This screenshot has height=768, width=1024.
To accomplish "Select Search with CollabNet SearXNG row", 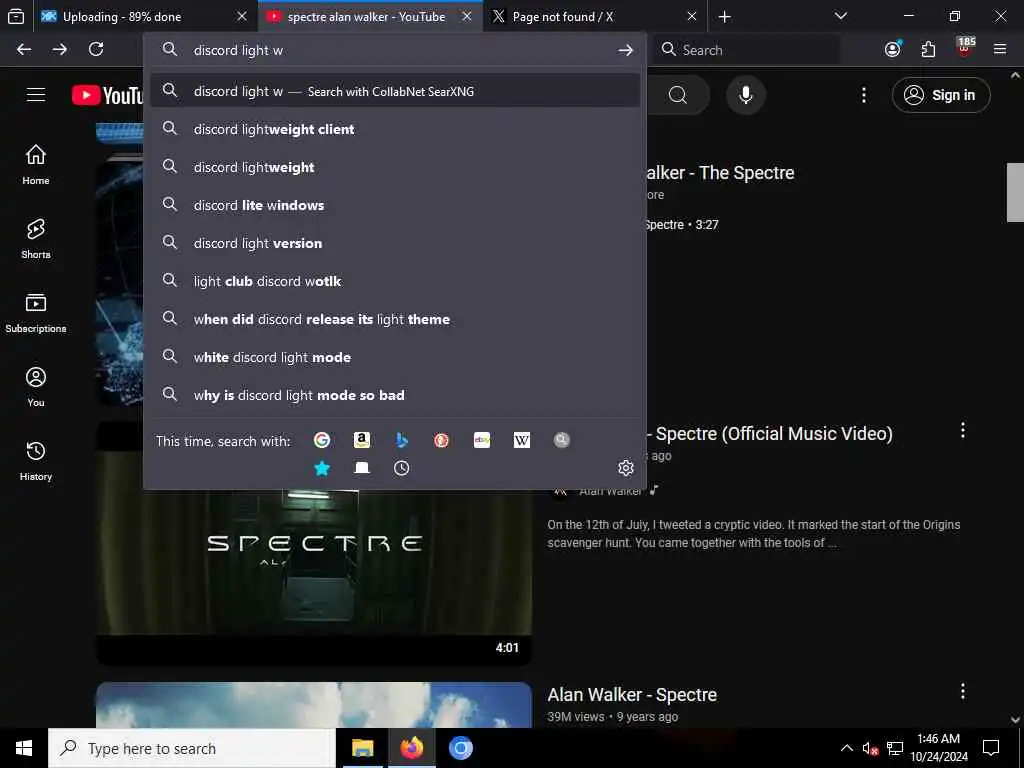I will pyautogui.click(x=395, y=91).
